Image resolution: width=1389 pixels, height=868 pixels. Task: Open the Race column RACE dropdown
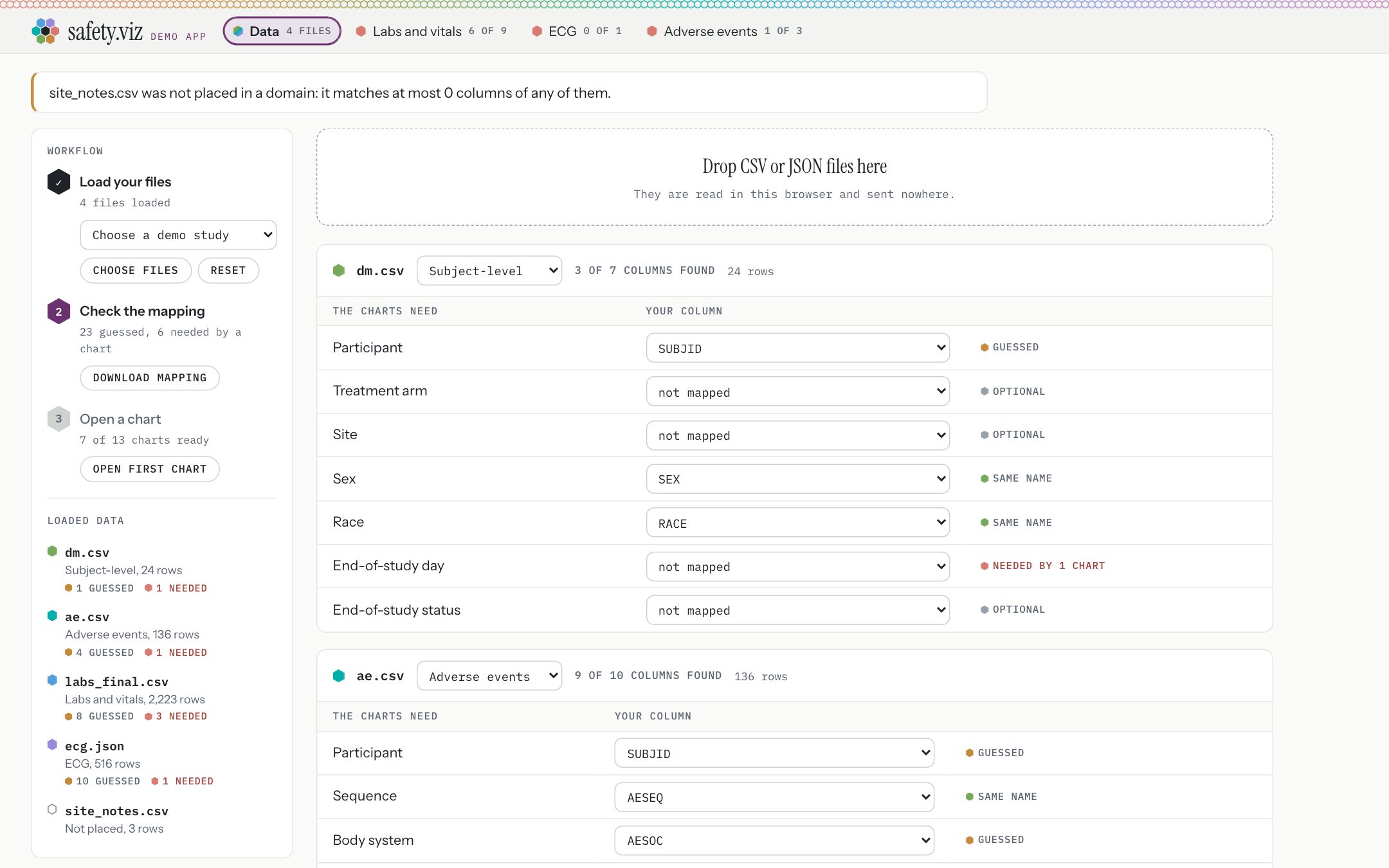click(x=798, y=523)
